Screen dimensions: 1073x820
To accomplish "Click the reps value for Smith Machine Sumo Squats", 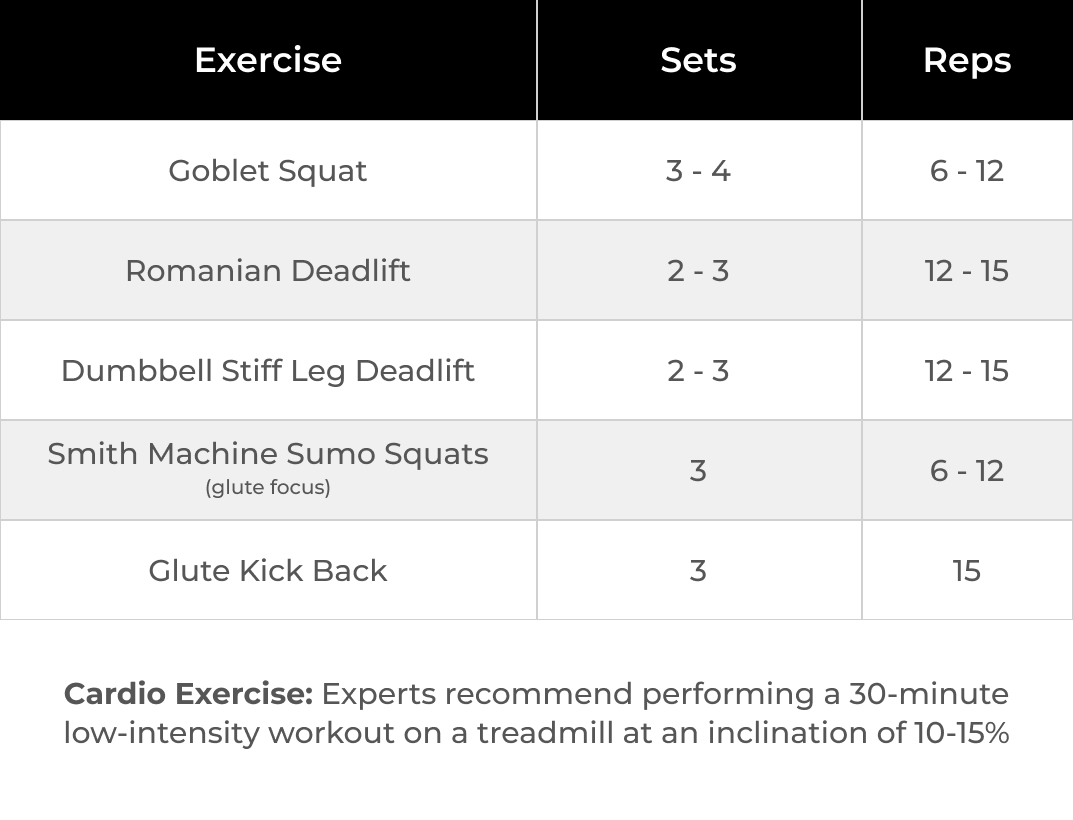I will (966, 471).
